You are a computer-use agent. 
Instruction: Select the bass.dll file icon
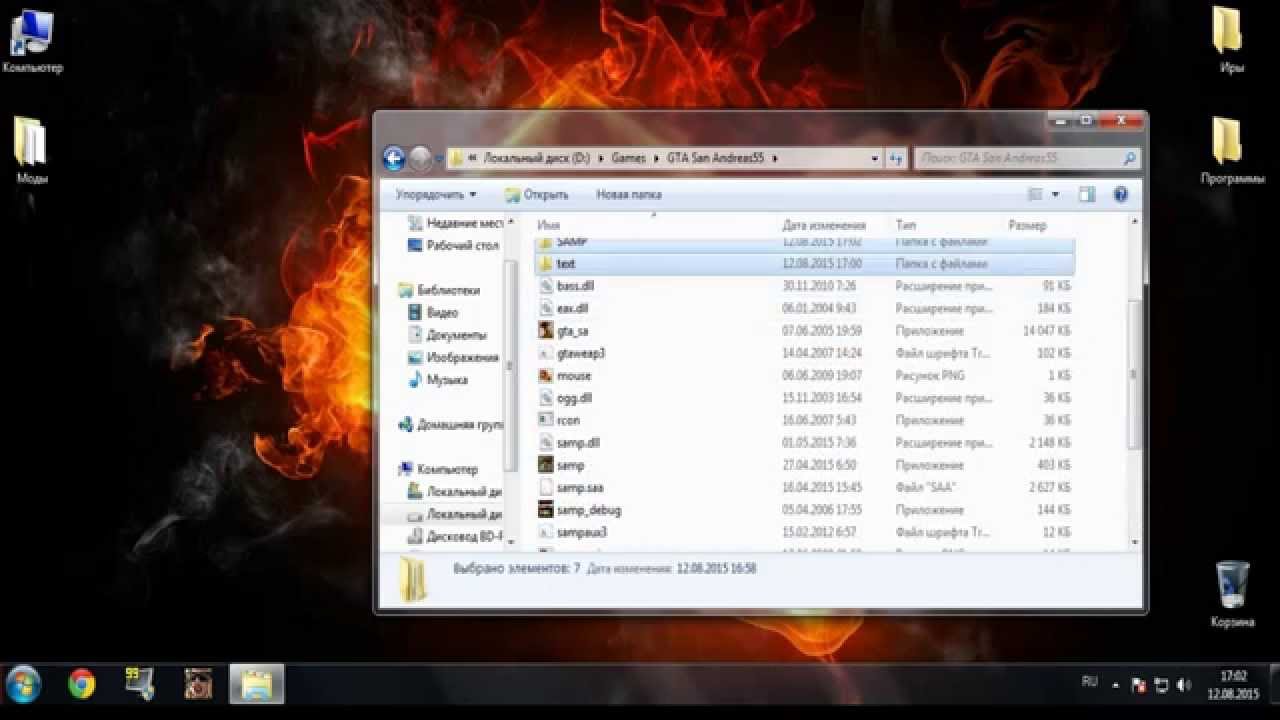[546, 286]
